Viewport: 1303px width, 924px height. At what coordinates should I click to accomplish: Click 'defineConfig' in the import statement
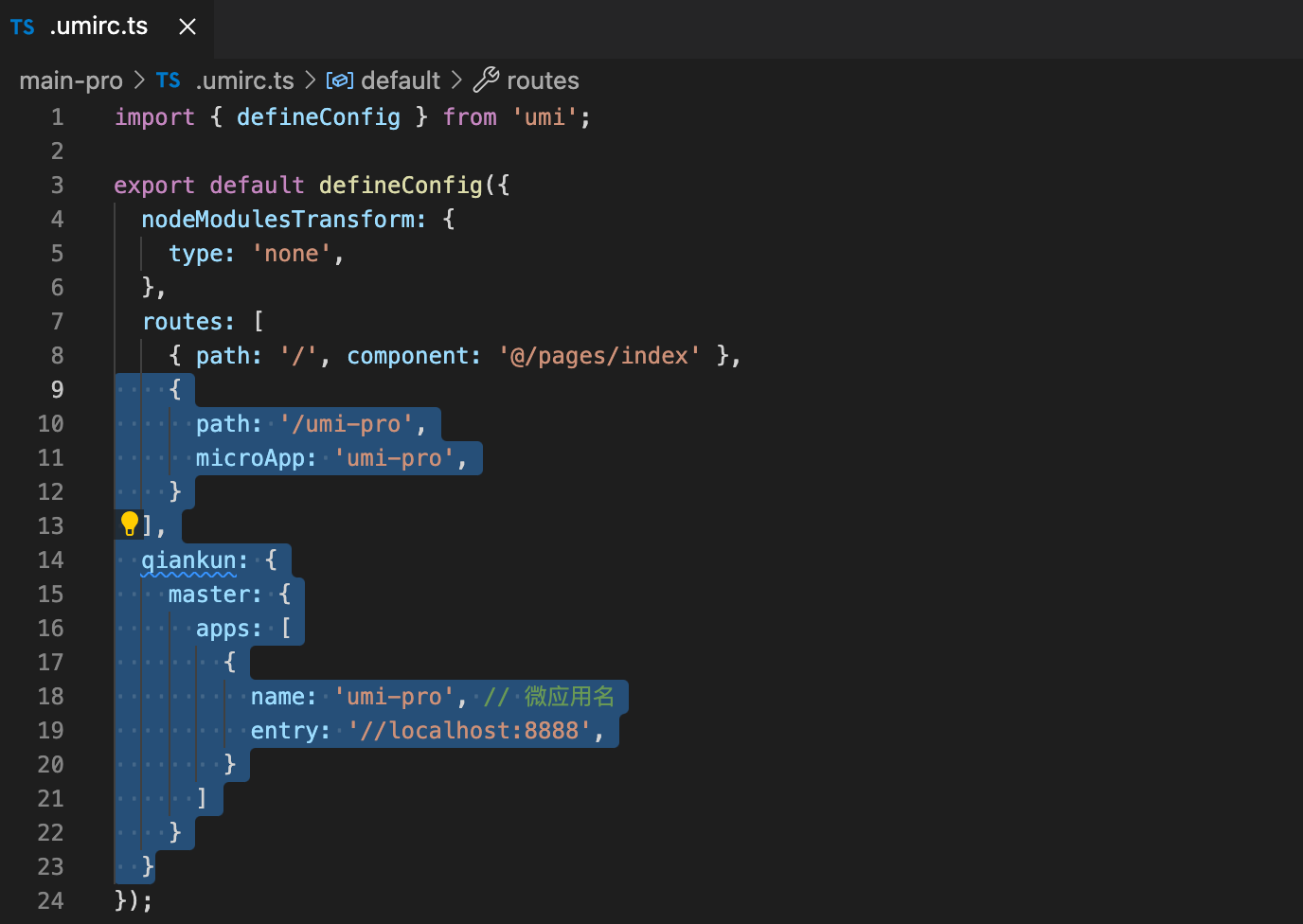coord(318,117)
